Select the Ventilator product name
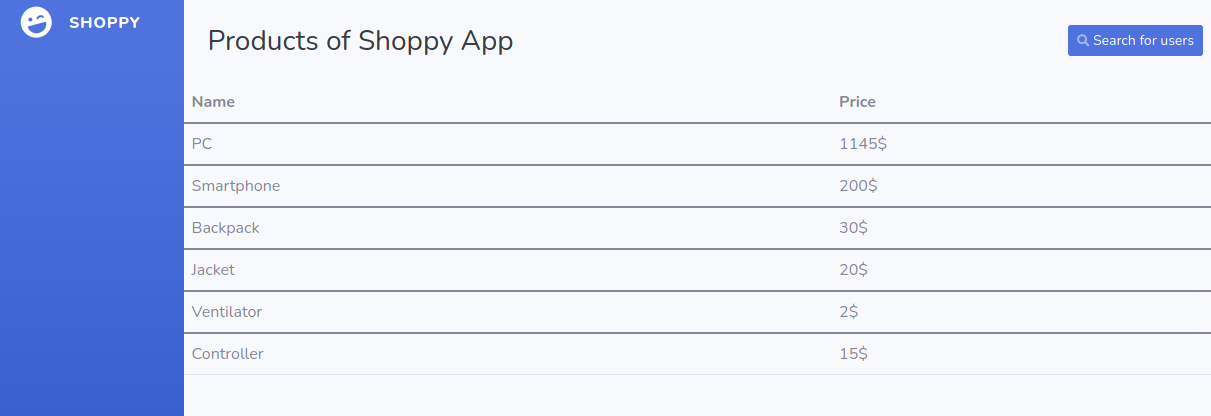Viewport: 1211px width, 416px height. [227, 312]
